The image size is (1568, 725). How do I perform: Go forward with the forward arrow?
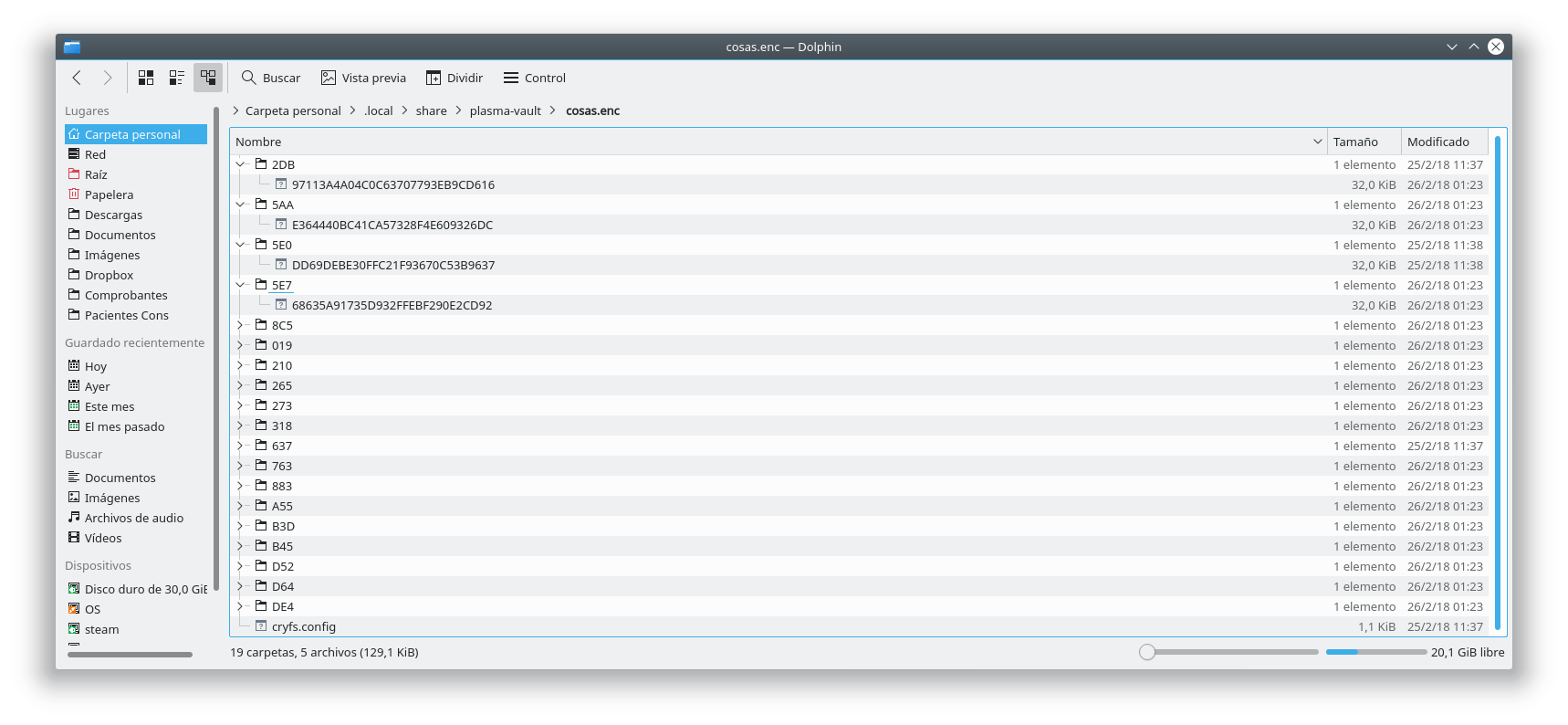pyautogui.click(x=108, y=78)
